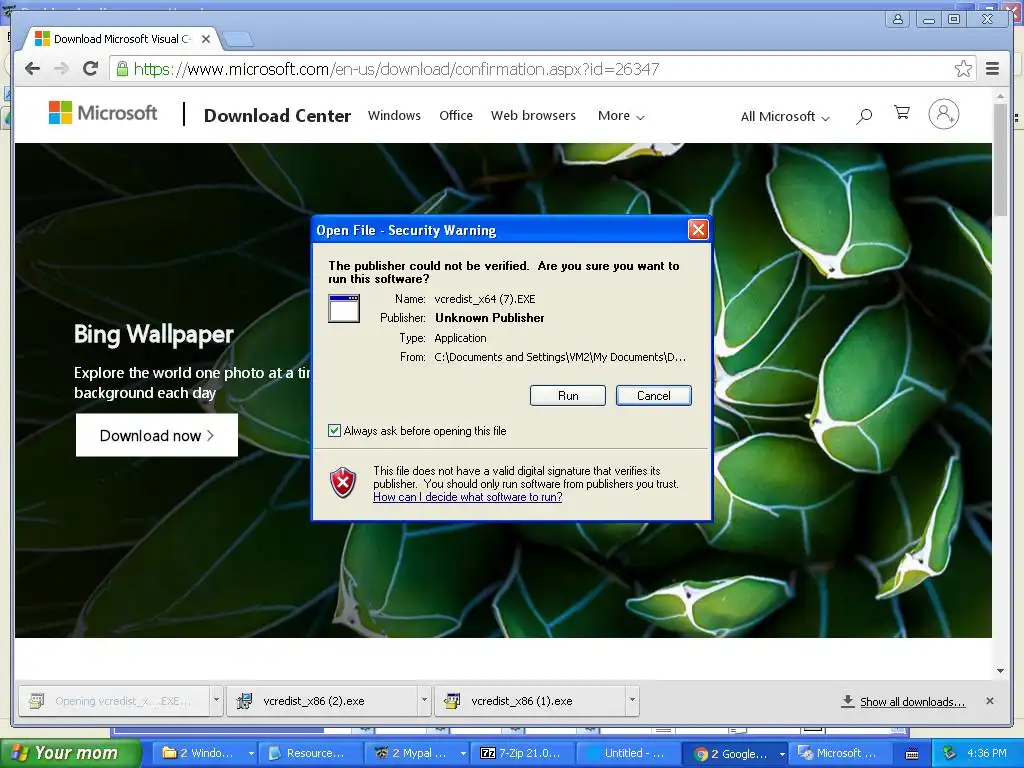Screen dimensions: 1024x768
Task: Open the 2 Google Chrome taskbar group
Action: (734, 753)
